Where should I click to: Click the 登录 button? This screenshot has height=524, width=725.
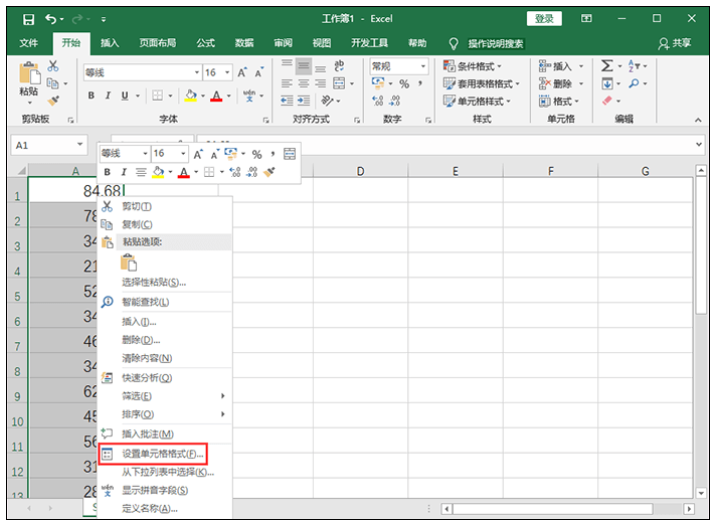(x=544, y=18)
